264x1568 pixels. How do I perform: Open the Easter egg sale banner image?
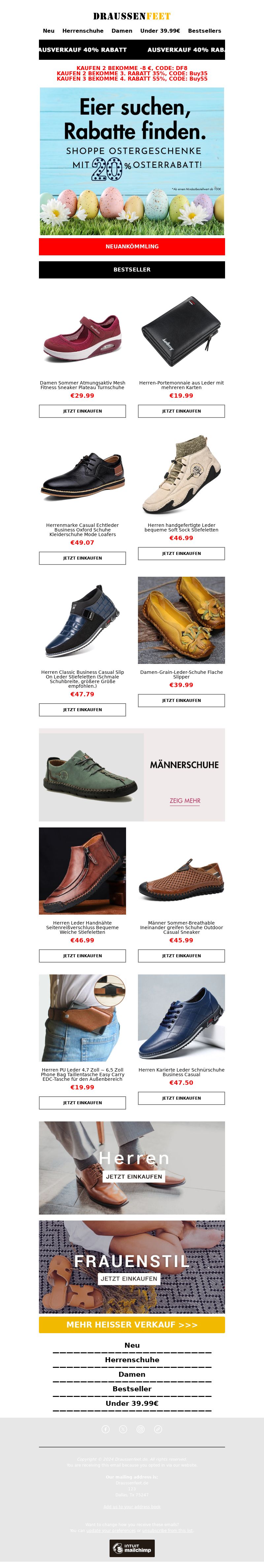[132, 161]
